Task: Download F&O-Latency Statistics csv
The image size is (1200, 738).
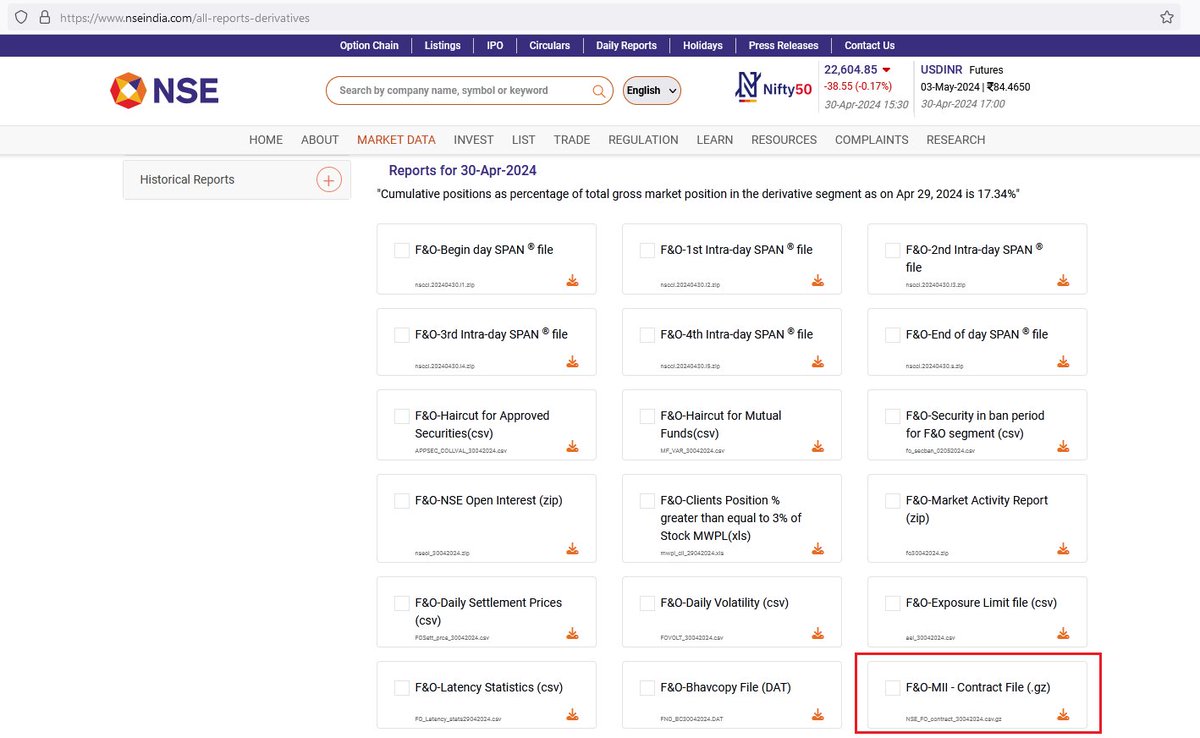Action: tap(573, 714)
